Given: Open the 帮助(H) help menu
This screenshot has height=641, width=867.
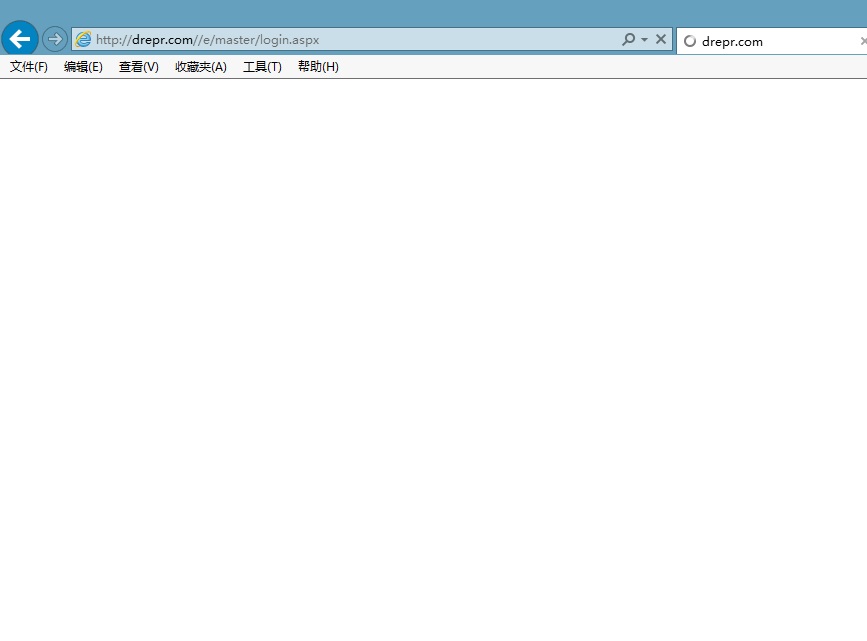Looking at the screenshot, I should [x=318, y=67].
